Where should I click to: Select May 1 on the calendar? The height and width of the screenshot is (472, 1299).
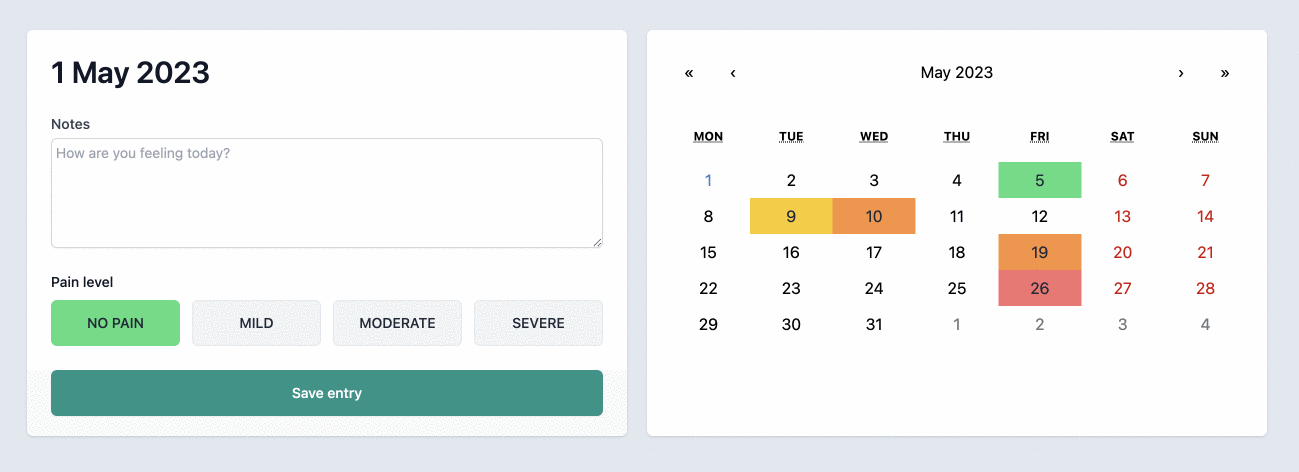click(708, 180)
